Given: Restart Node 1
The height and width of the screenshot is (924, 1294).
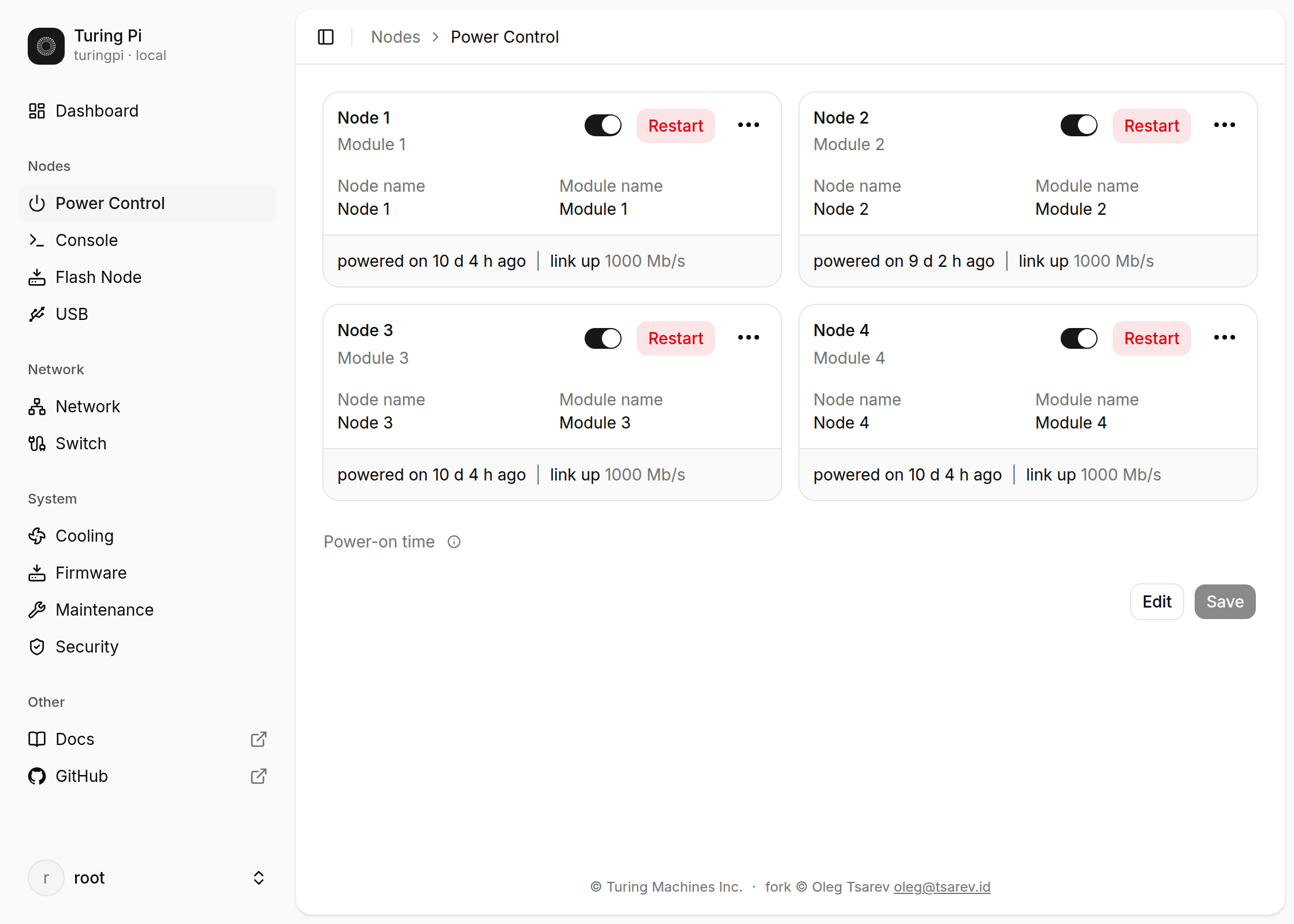Looking at the screenshot, I should click(676, 126).
